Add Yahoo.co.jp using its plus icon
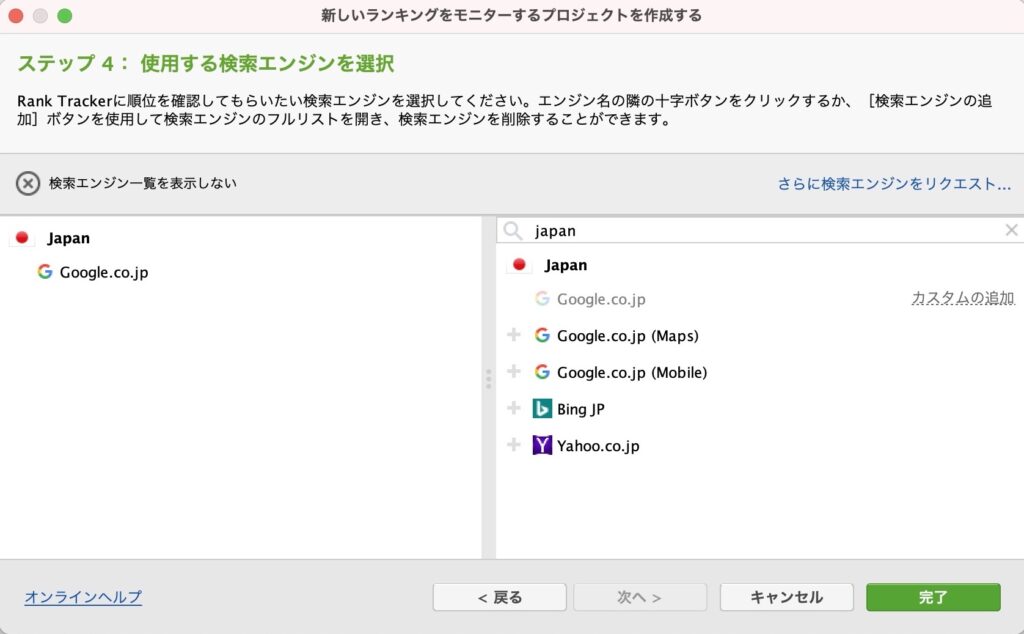Viewport: 1024px width, 634px height. (x=514, y=445)
